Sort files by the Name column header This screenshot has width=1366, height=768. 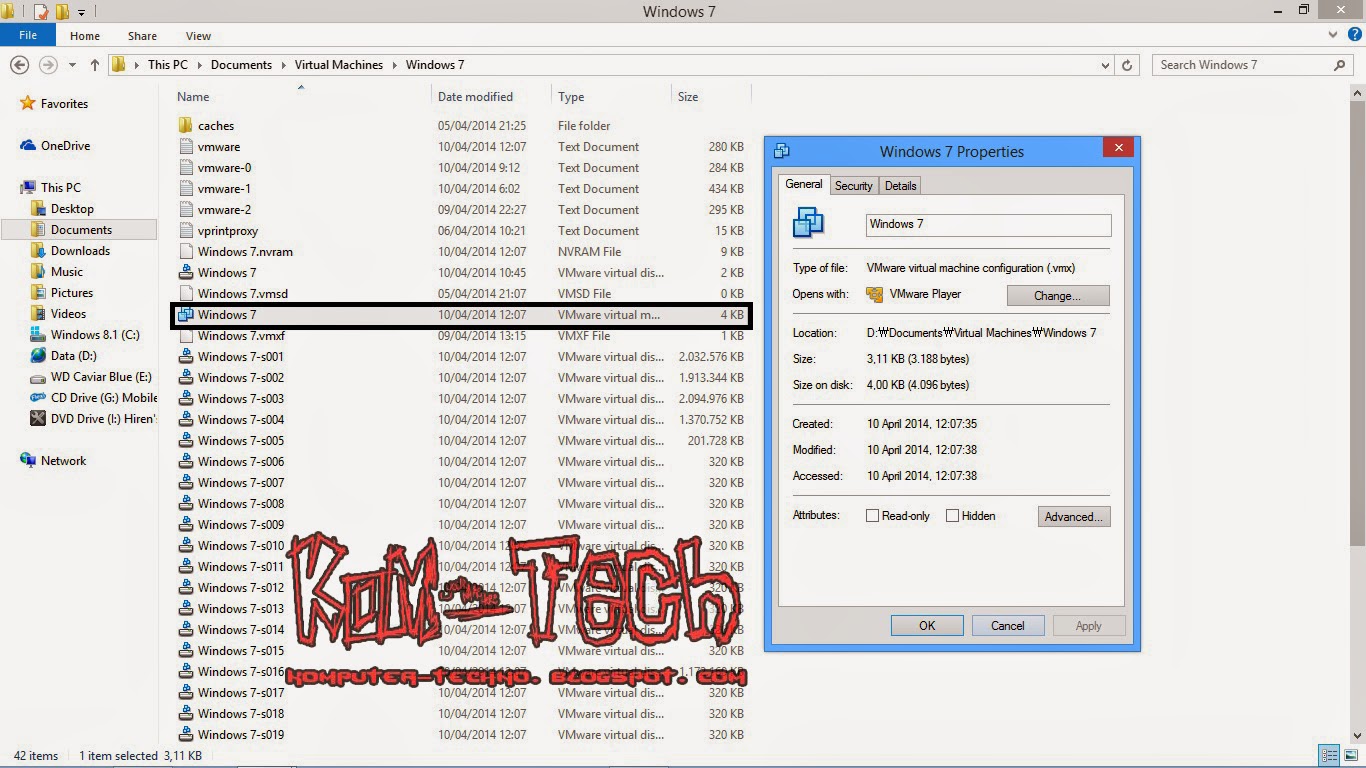pos(301,96)
